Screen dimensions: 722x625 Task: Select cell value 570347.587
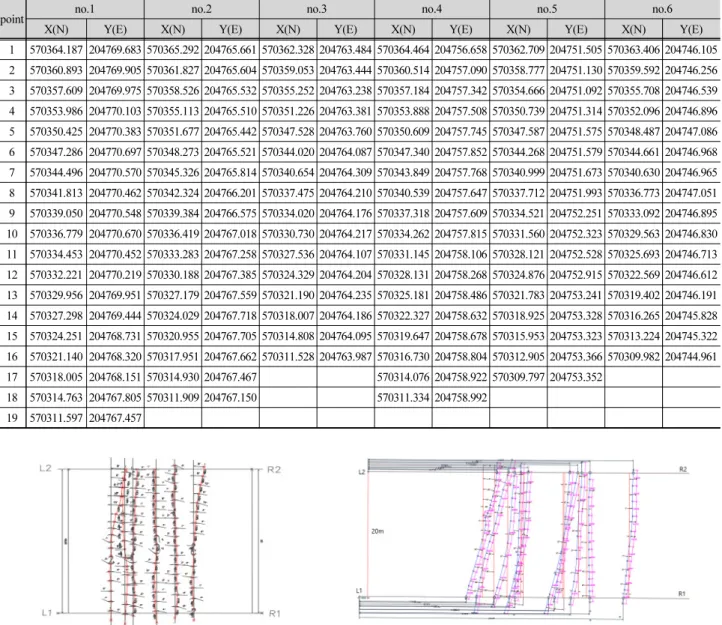pyautogui.click(x=518, y=132)
